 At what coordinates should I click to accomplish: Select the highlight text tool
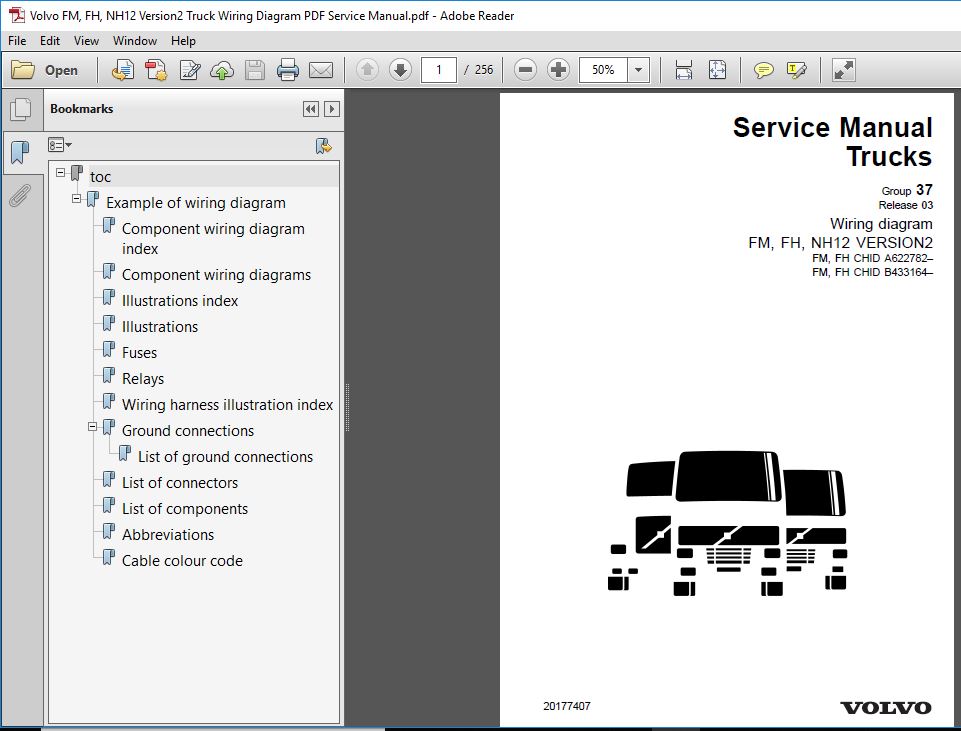pos(796,70)
